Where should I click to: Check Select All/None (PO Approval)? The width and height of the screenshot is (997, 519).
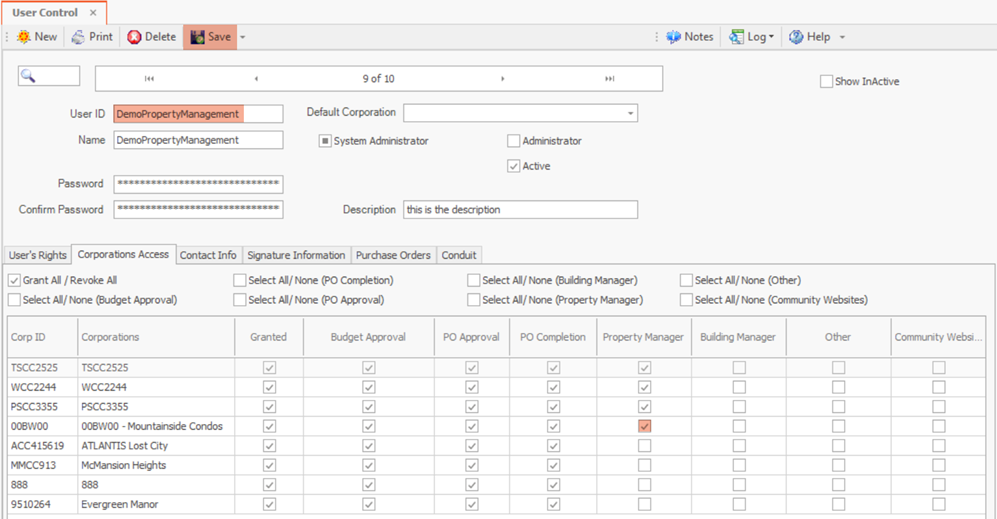(x=240, y=300)
